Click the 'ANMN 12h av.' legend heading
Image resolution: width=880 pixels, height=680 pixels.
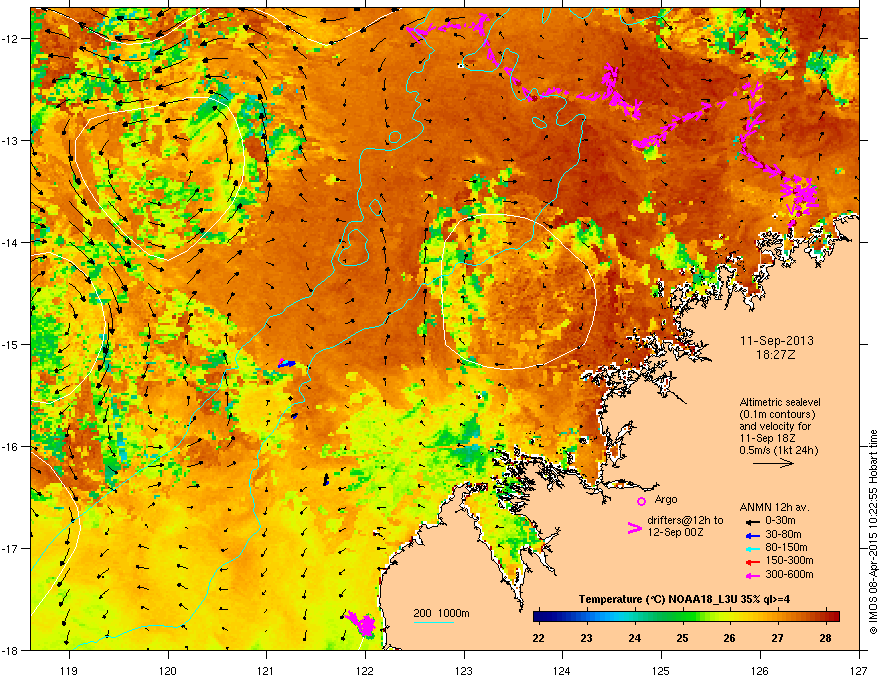(x=774, y=507)
